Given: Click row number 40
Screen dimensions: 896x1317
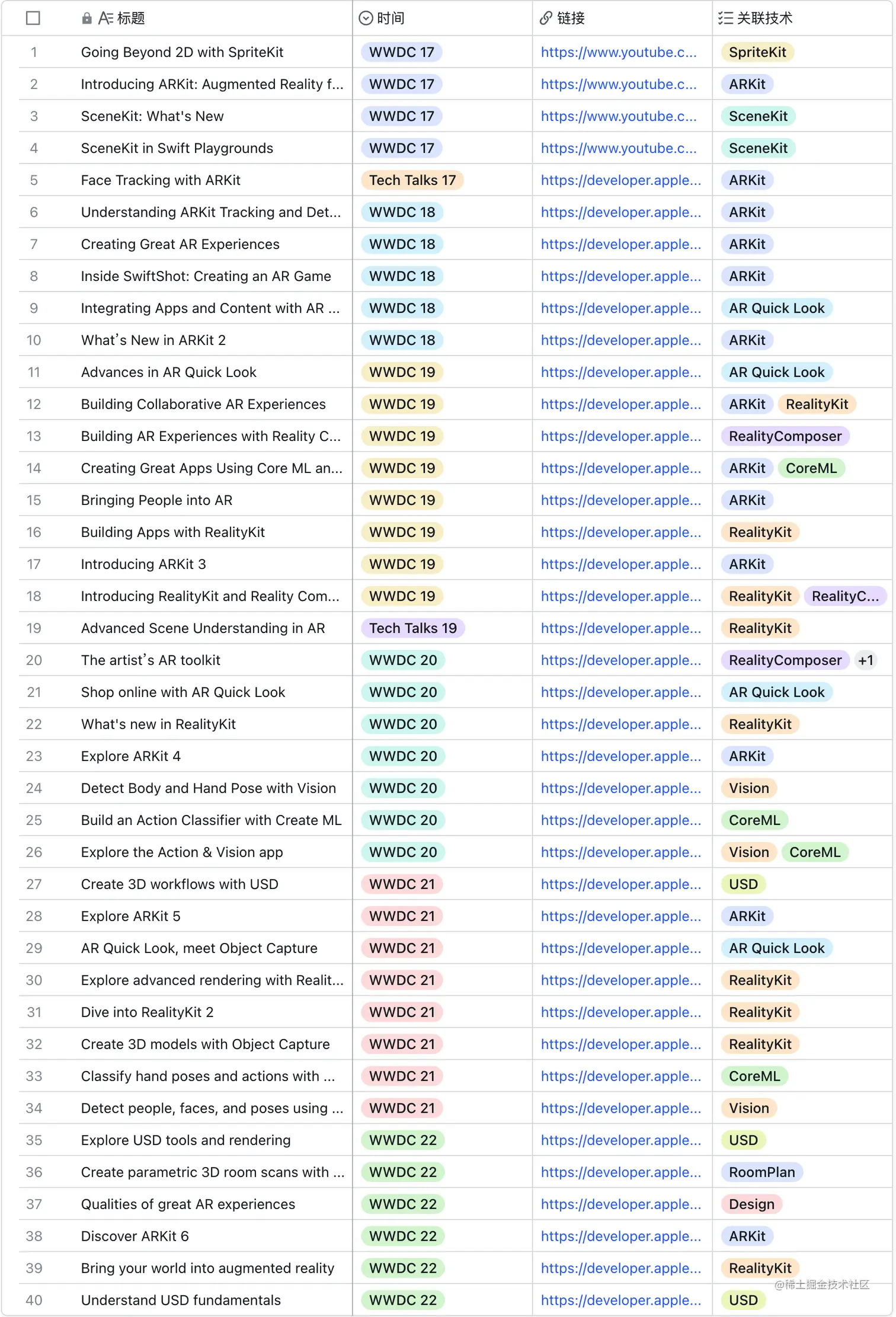Looking at the screenshot, I should [34, 1300].
